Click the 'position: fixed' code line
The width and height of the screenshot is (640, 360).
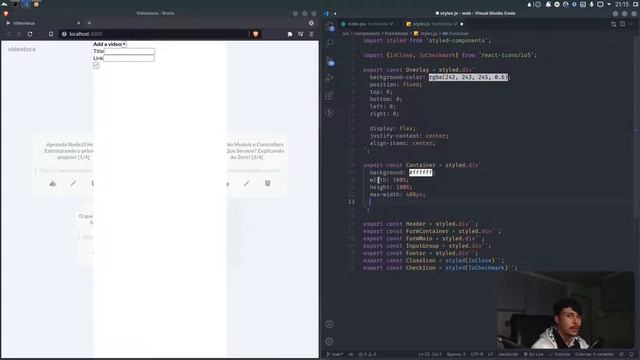pos(396,84)
